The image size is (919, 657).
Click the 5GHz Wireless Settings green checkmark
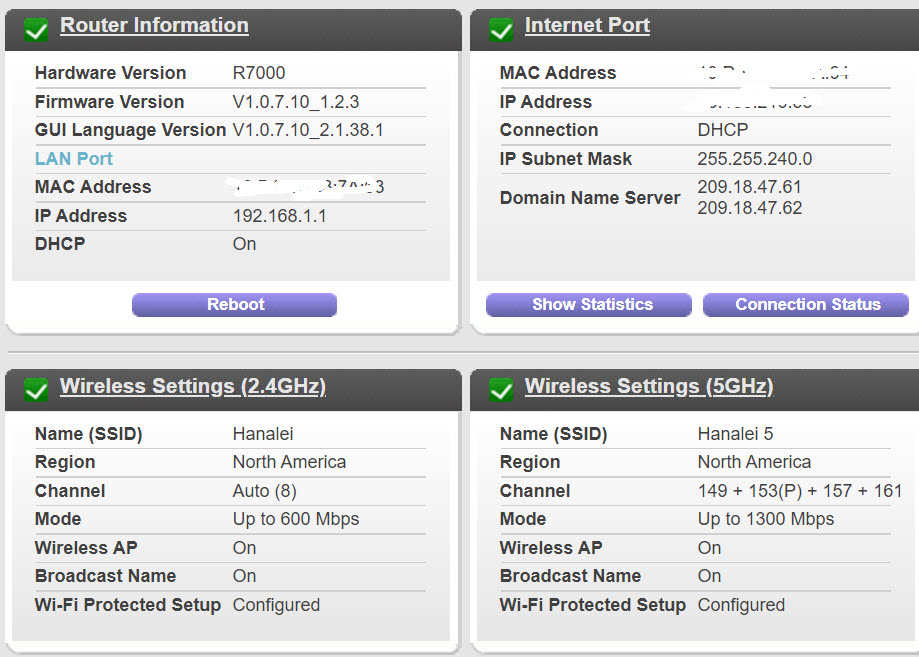[501, 390]
